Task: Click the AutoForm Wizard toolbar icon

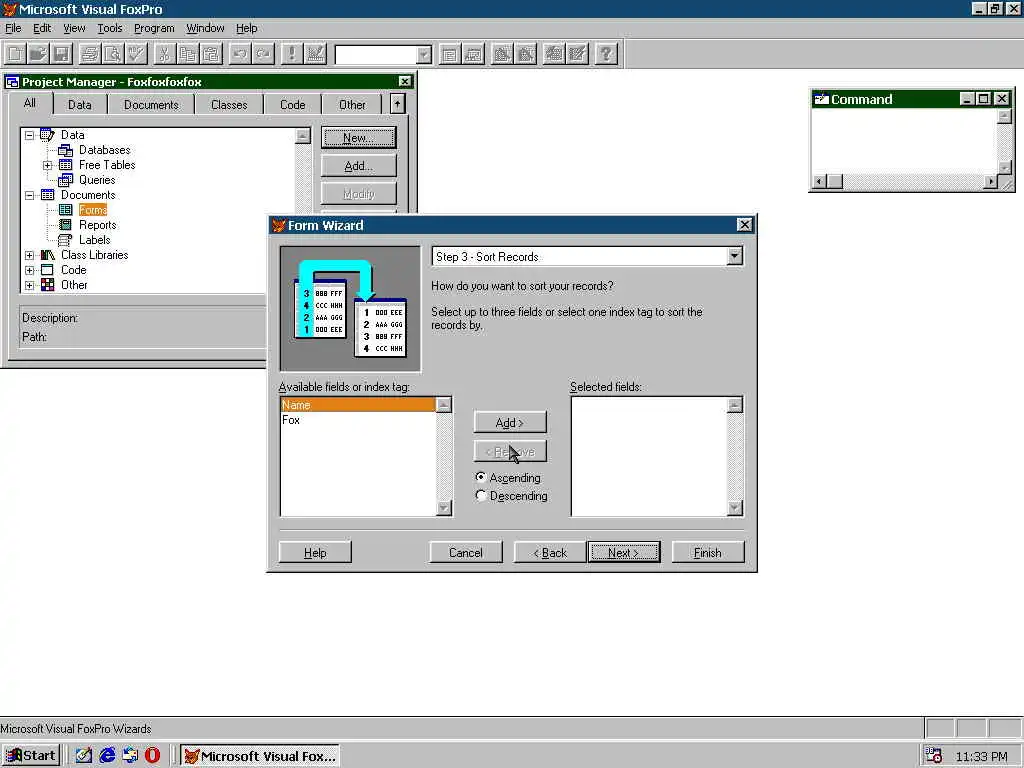Action: click(554, 54)
